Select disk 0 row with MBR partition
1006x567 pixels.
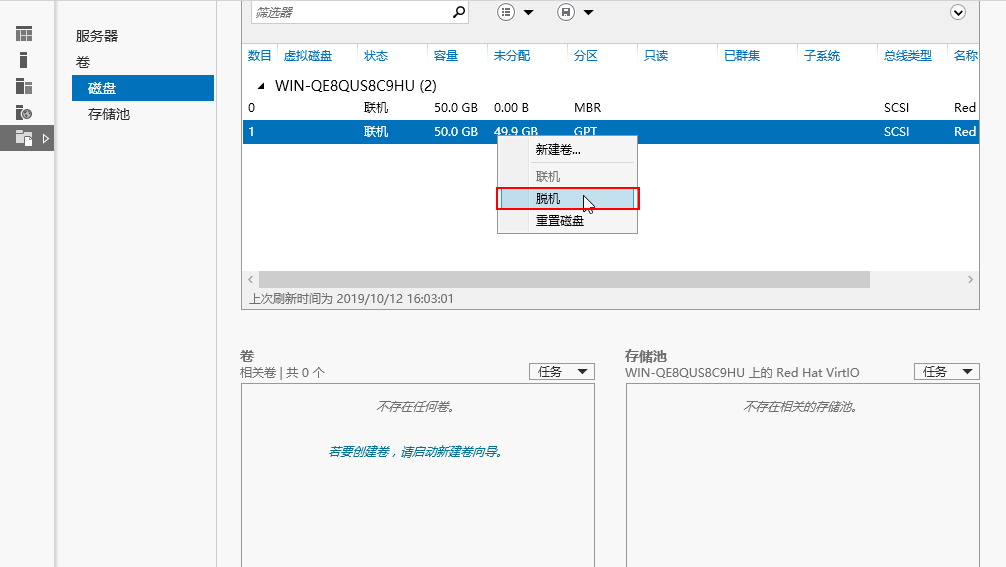coord(611,108)
